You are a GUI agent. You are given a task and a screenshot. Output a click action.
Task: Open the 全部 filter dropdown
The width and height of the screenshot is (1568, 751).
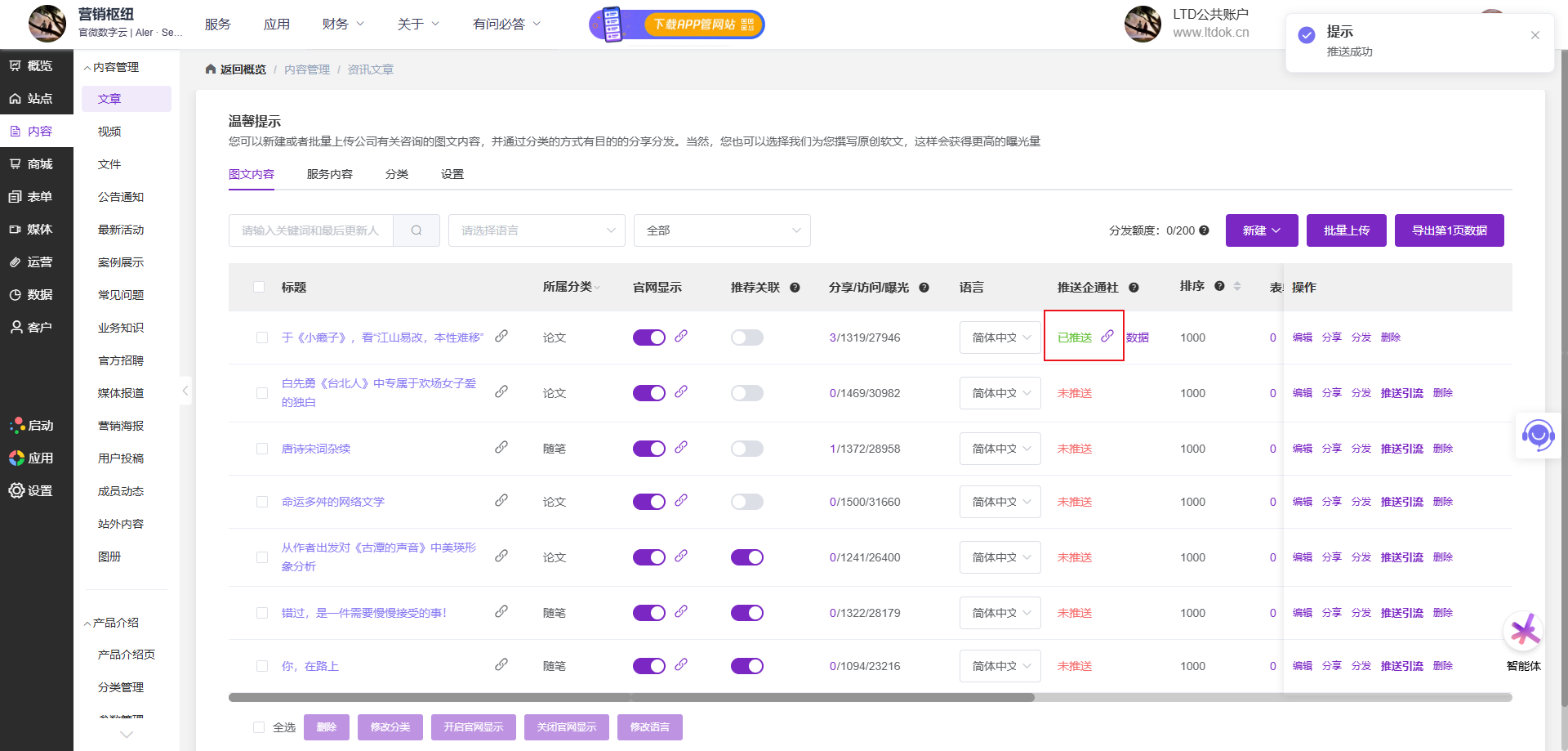722,230
